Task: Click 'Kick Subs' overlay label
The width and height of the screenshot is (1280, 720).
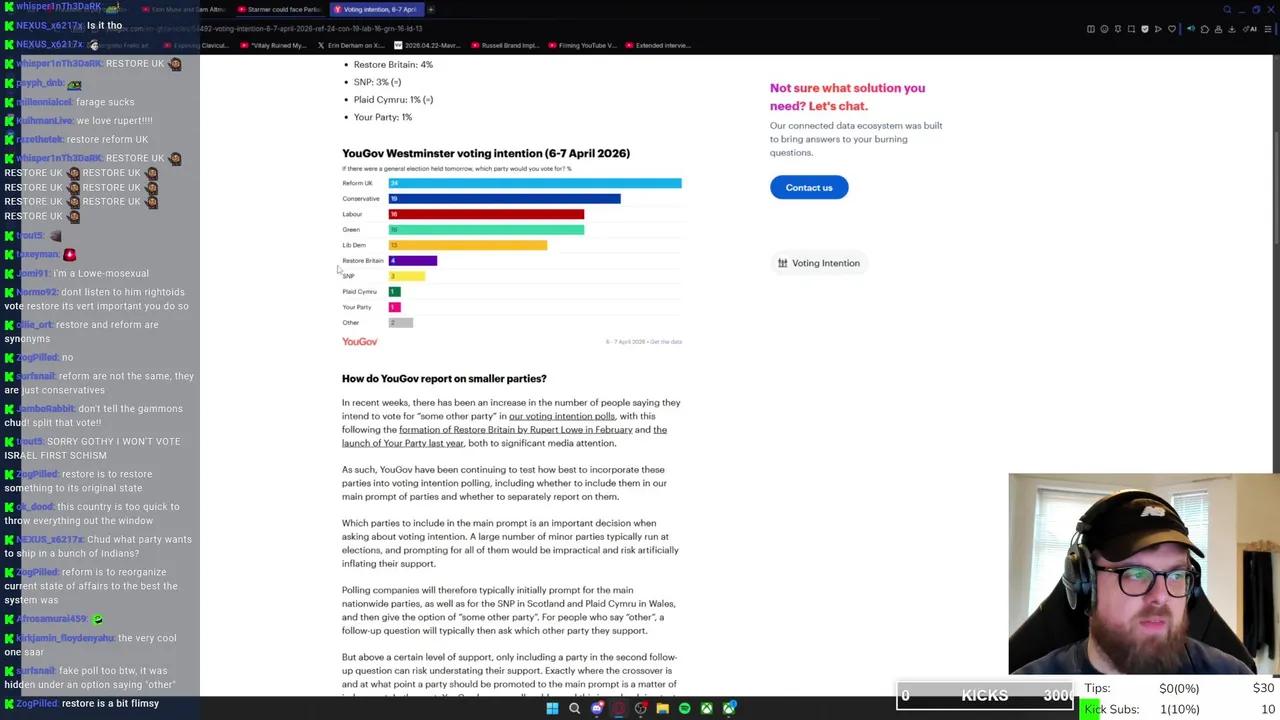Action: click(1112, 709)
